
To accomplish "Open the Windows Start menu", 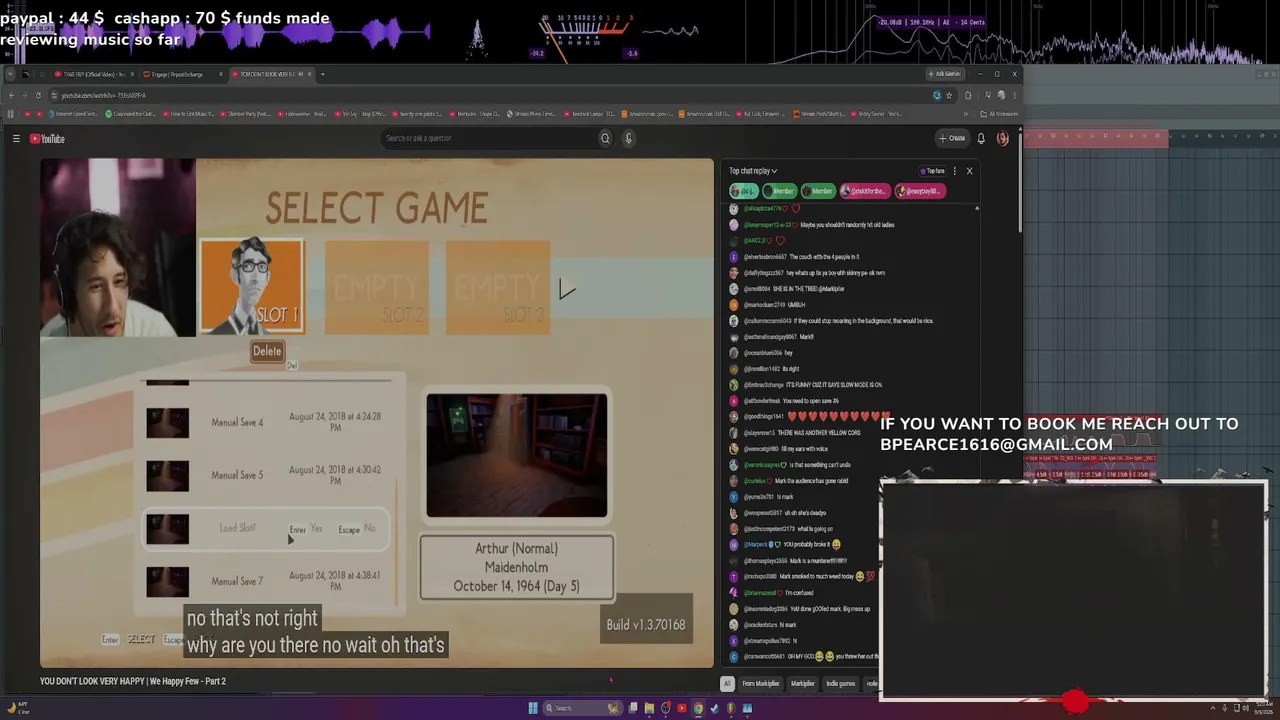I will click(x=533, y=708).
